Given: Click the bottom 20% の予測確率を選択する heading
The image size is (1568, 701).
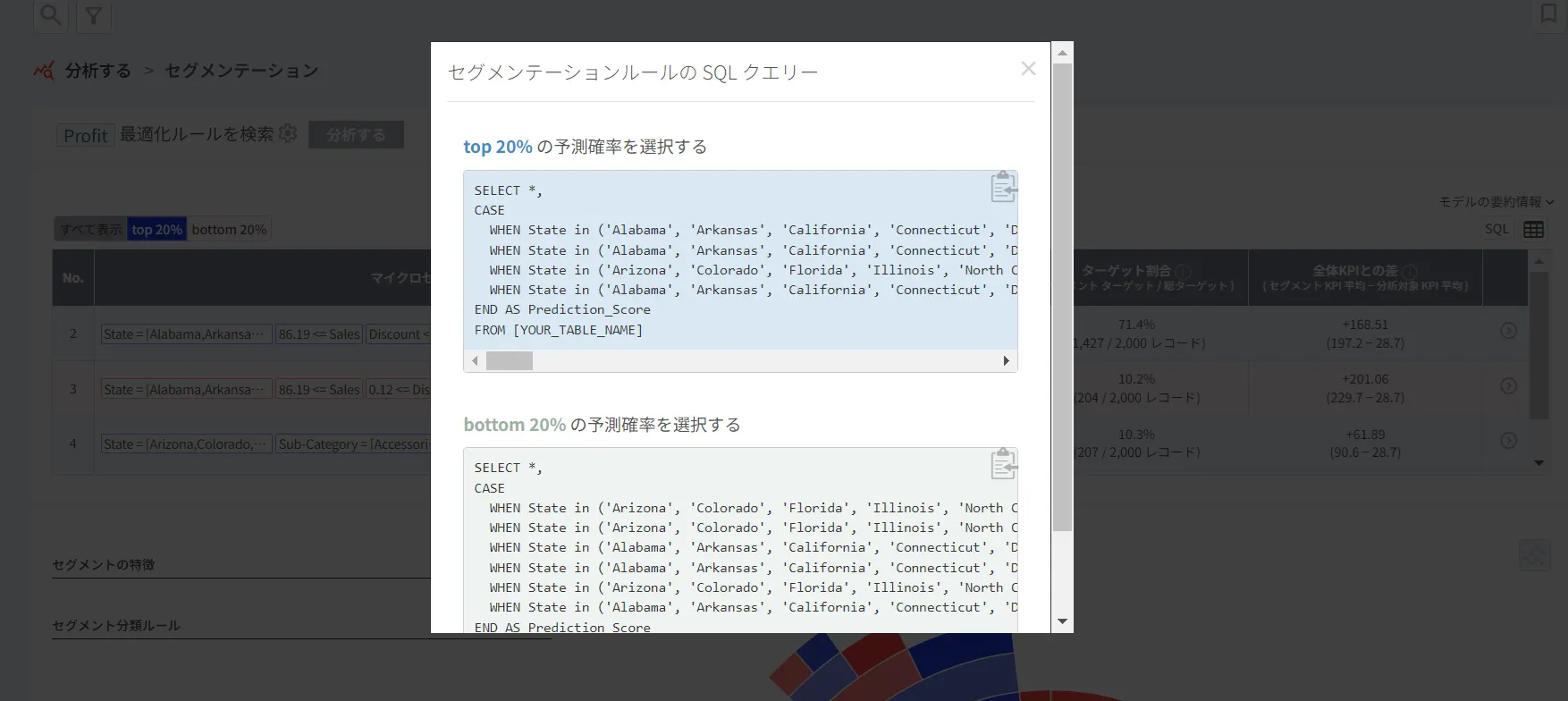Looking at the screenshot, I should (x=602, y=425).
